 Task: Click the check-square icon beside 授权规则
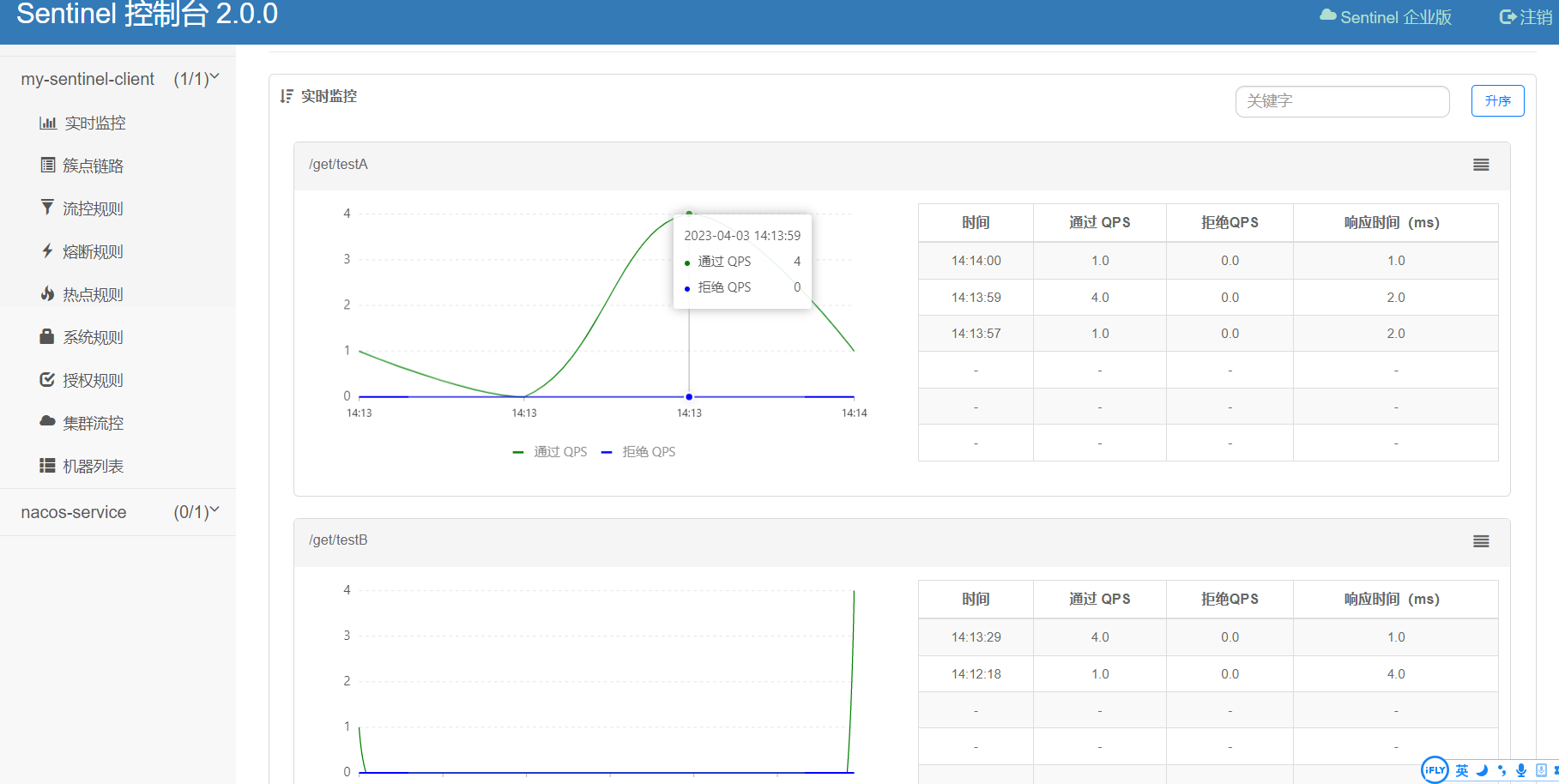(x=47, y=379)
